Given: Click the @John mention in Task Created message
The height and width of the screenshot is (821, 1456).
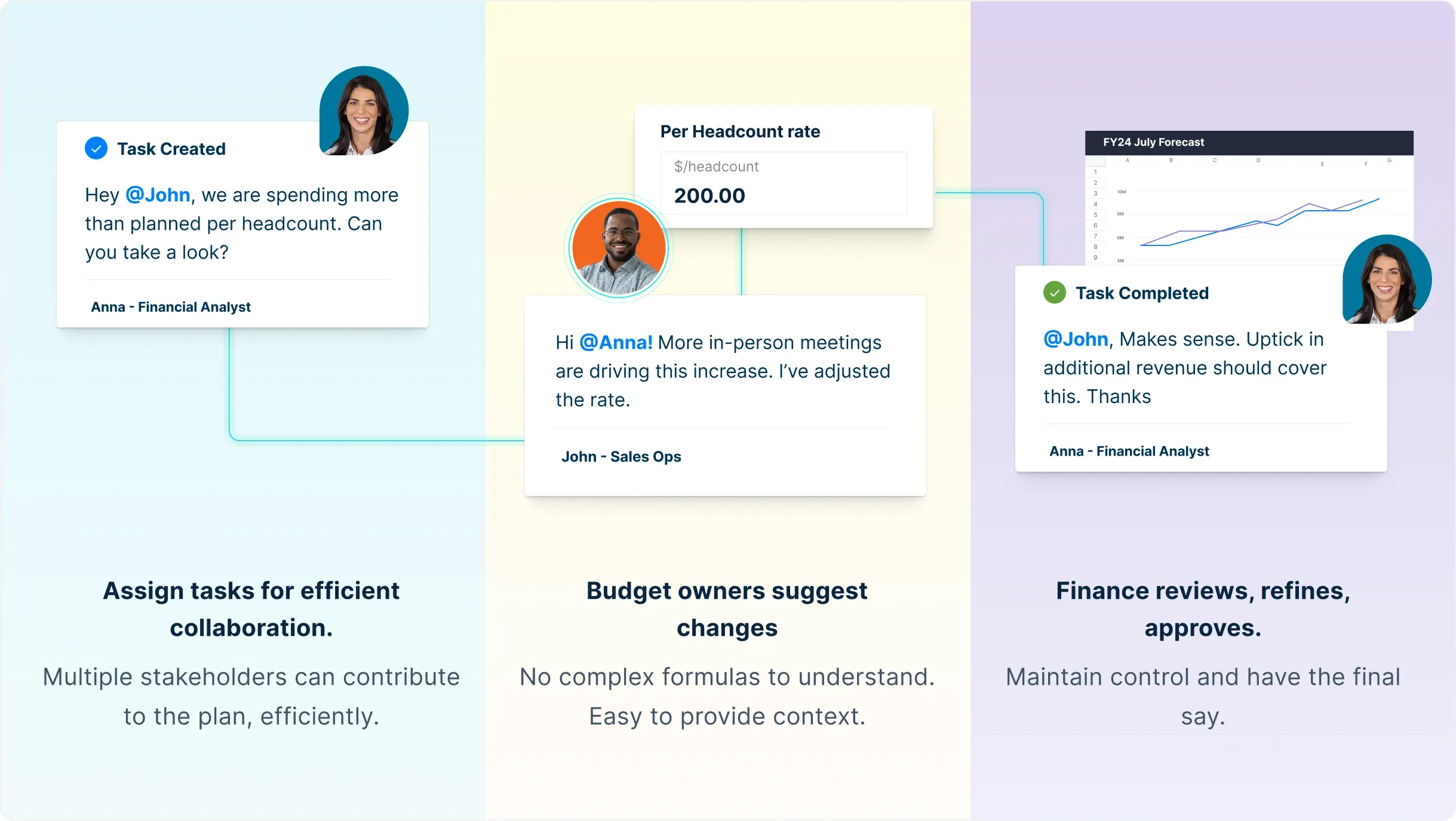Looking at the screenshot, I should click(x=158, y=195).
